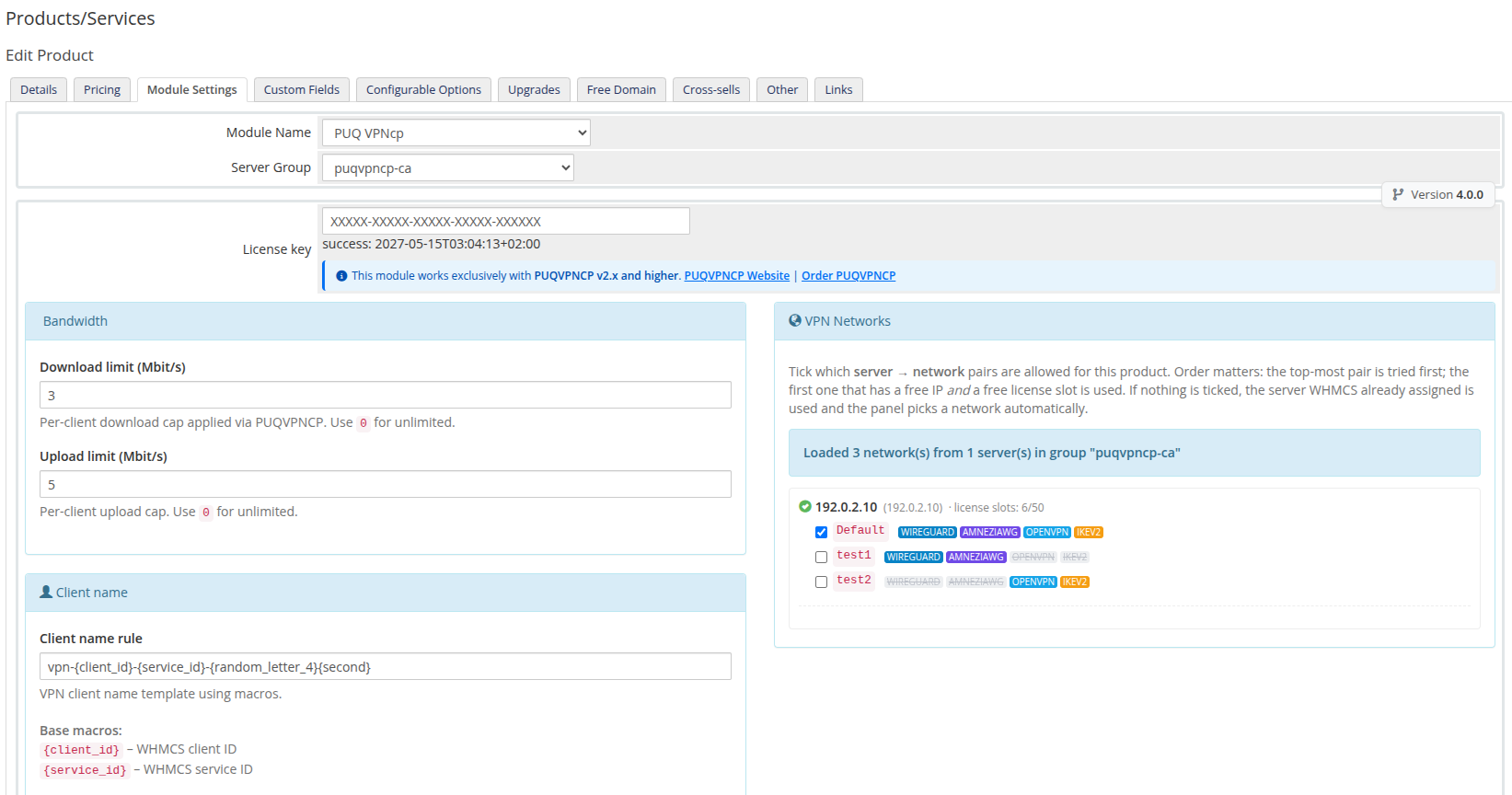Focus the Client name rule field
The height and width of the screenshot is (795, 1512).
pyautogui.click(x=386, y=666)
